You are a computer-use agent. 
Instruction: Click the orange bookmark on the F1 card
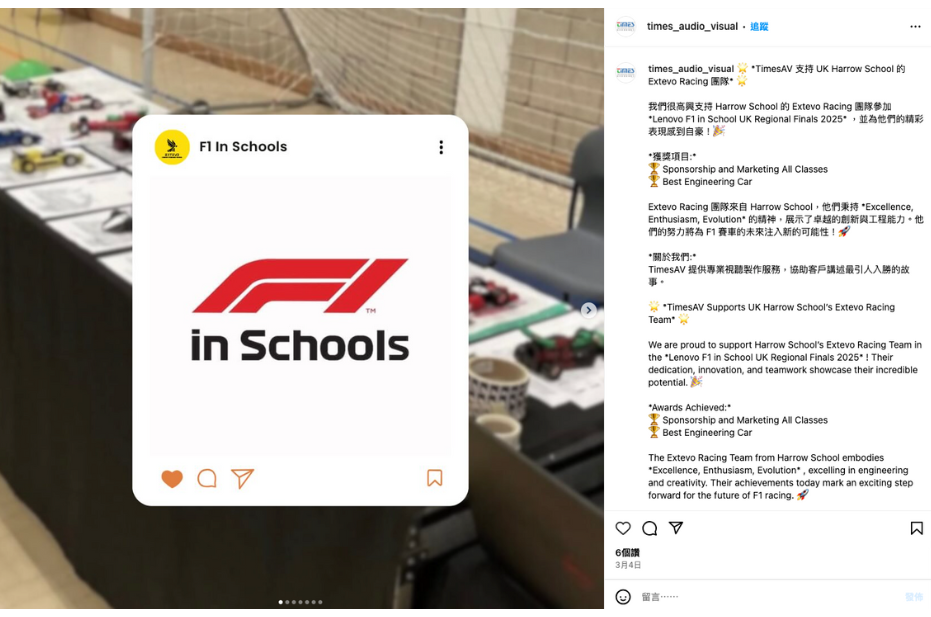tap(435, 478)
